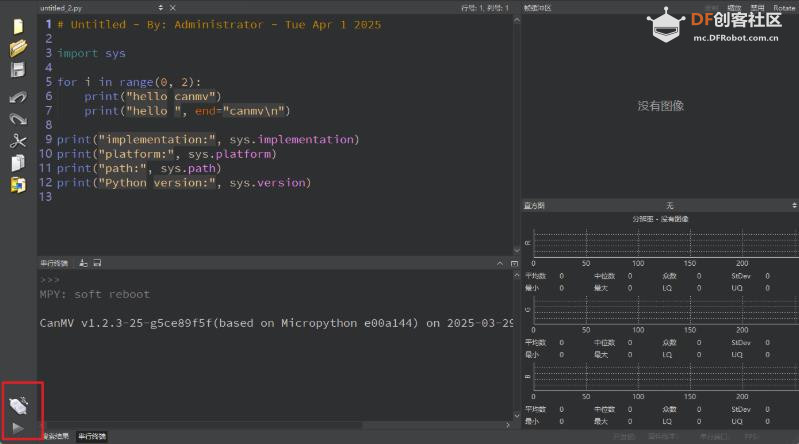Switch to the Serial Terminal tab at bottom
Image resolution: width=799 pixels, height=444 pixels.
tap(92, 437)
